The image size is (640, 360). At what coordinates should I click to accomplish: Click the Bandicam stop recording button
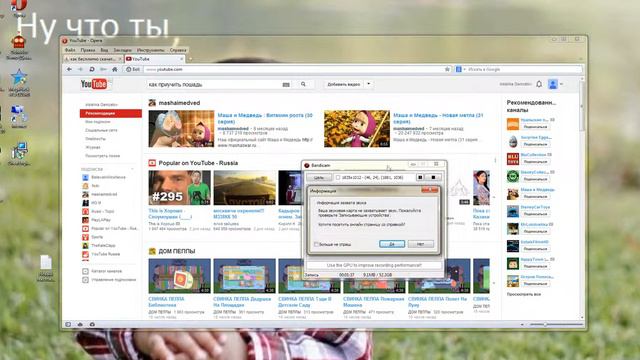(x=433, y=178)
